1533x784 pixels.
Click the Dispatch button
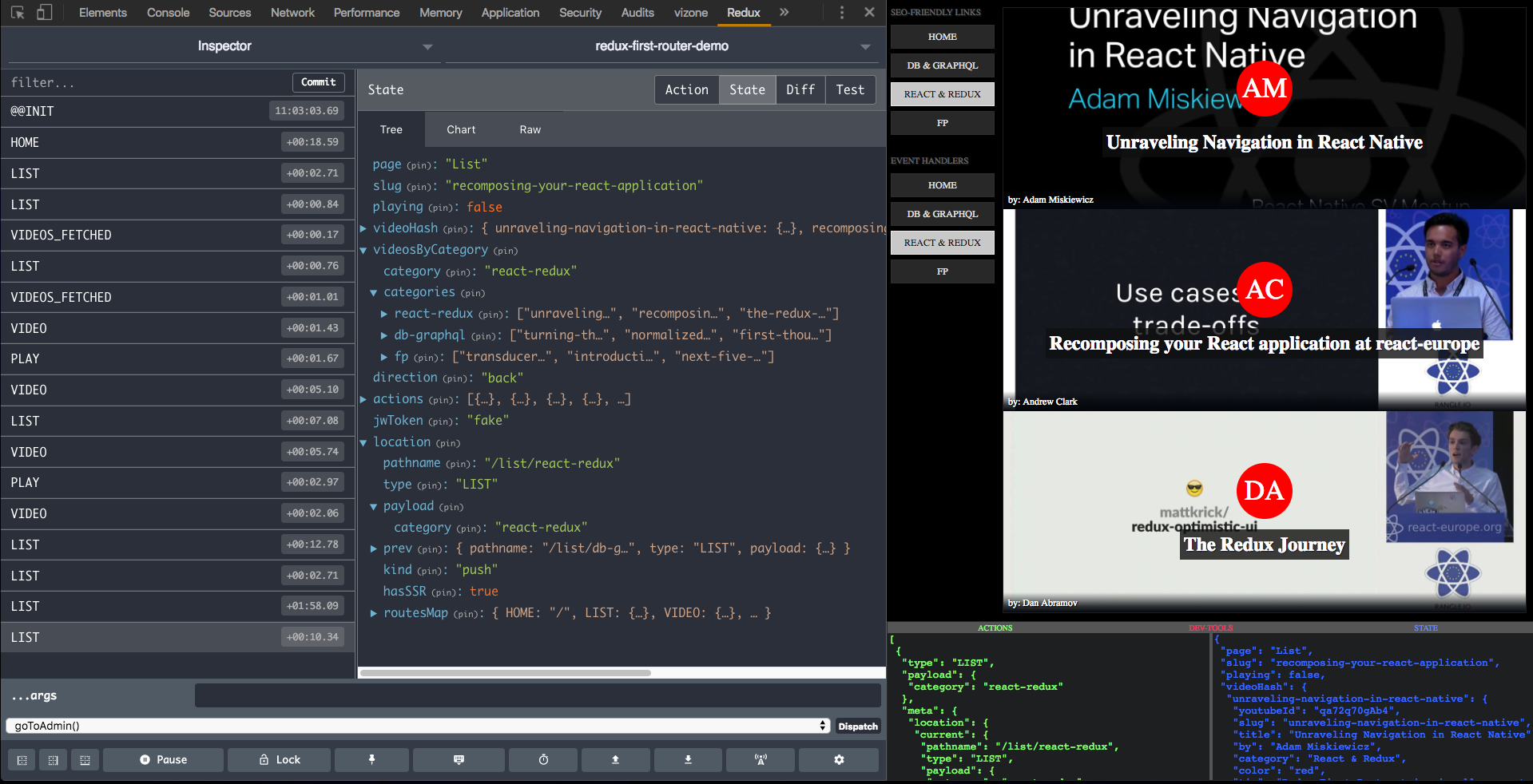858,727
